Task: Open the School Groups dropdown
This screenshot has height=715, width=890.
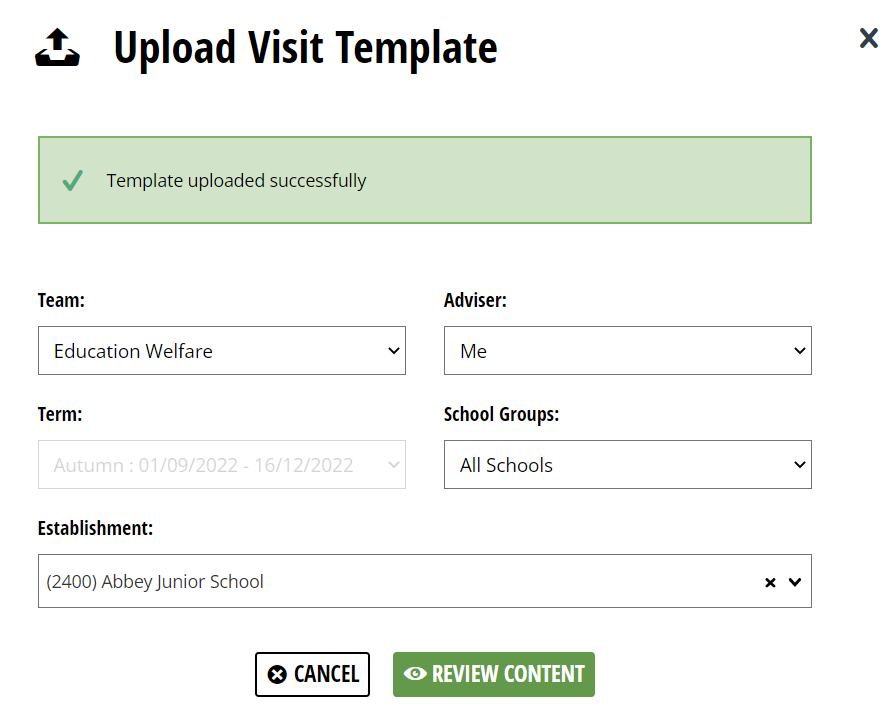Action: coord(628,465)
